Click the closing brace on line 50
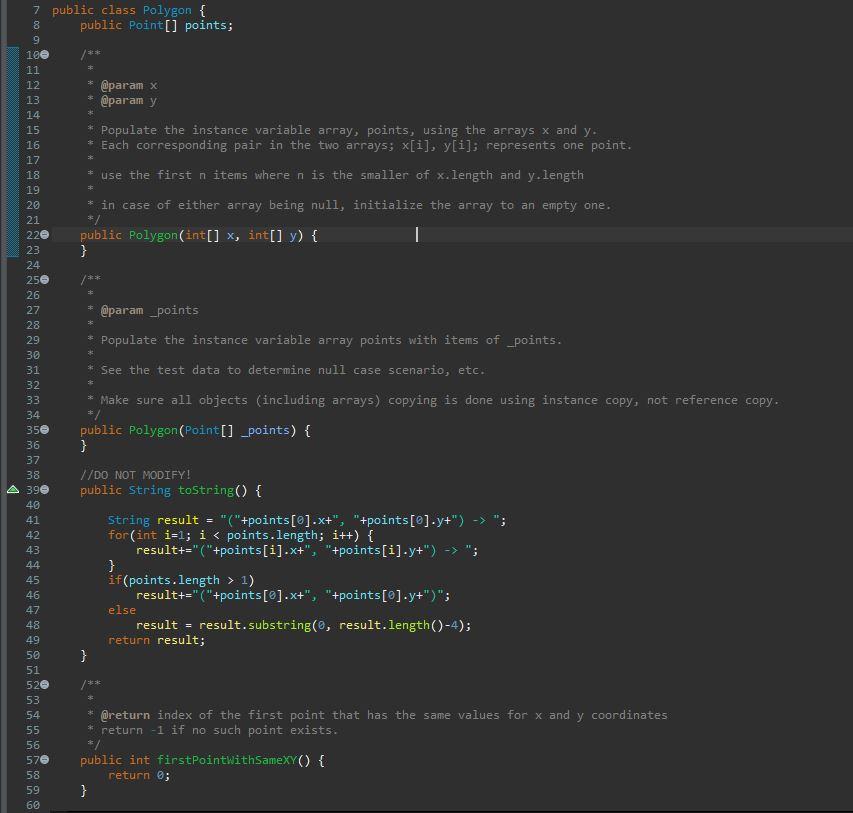 (x=83, y=655)
